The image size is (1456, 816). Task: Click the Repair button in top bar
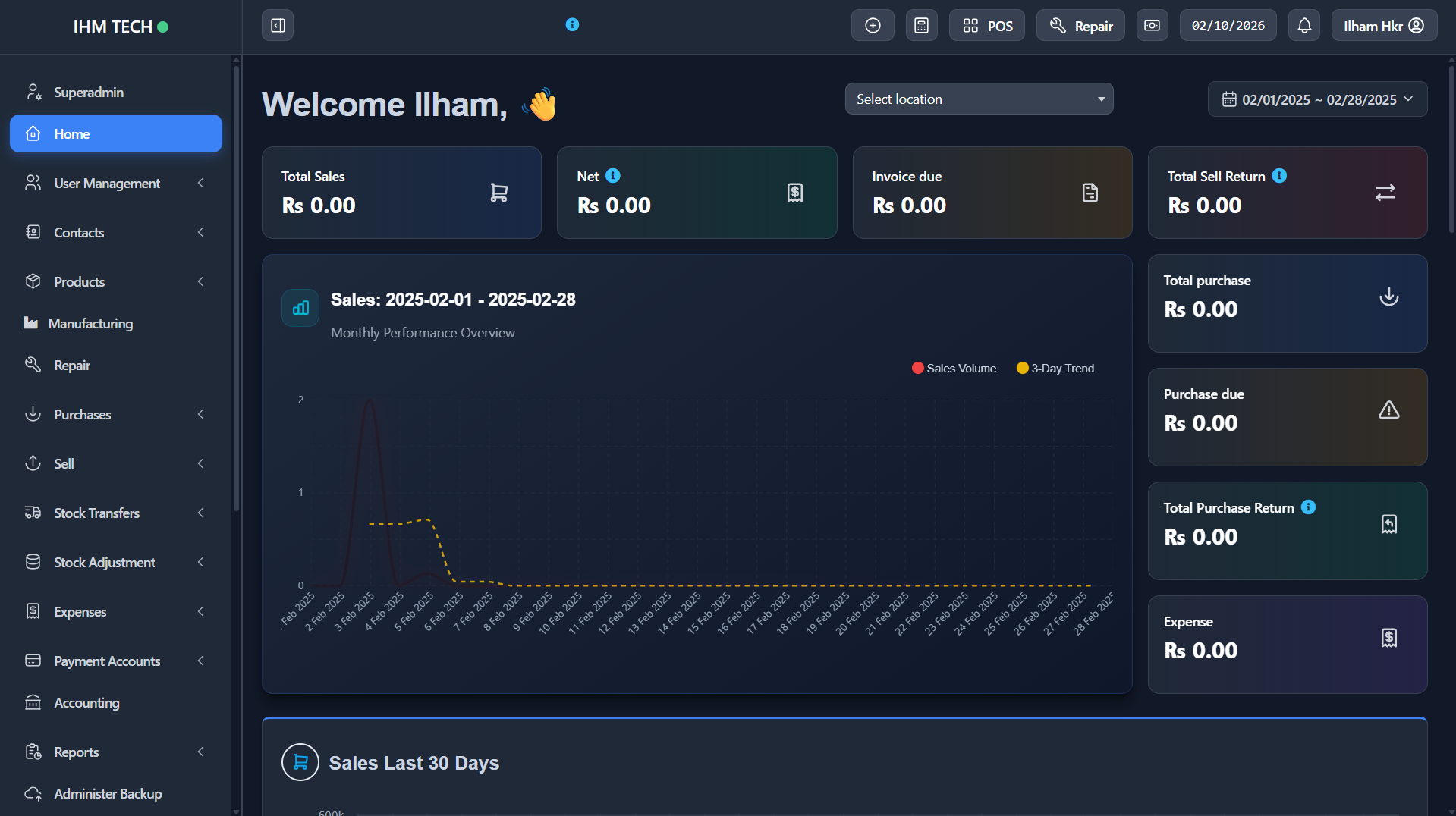[1080, 26]
